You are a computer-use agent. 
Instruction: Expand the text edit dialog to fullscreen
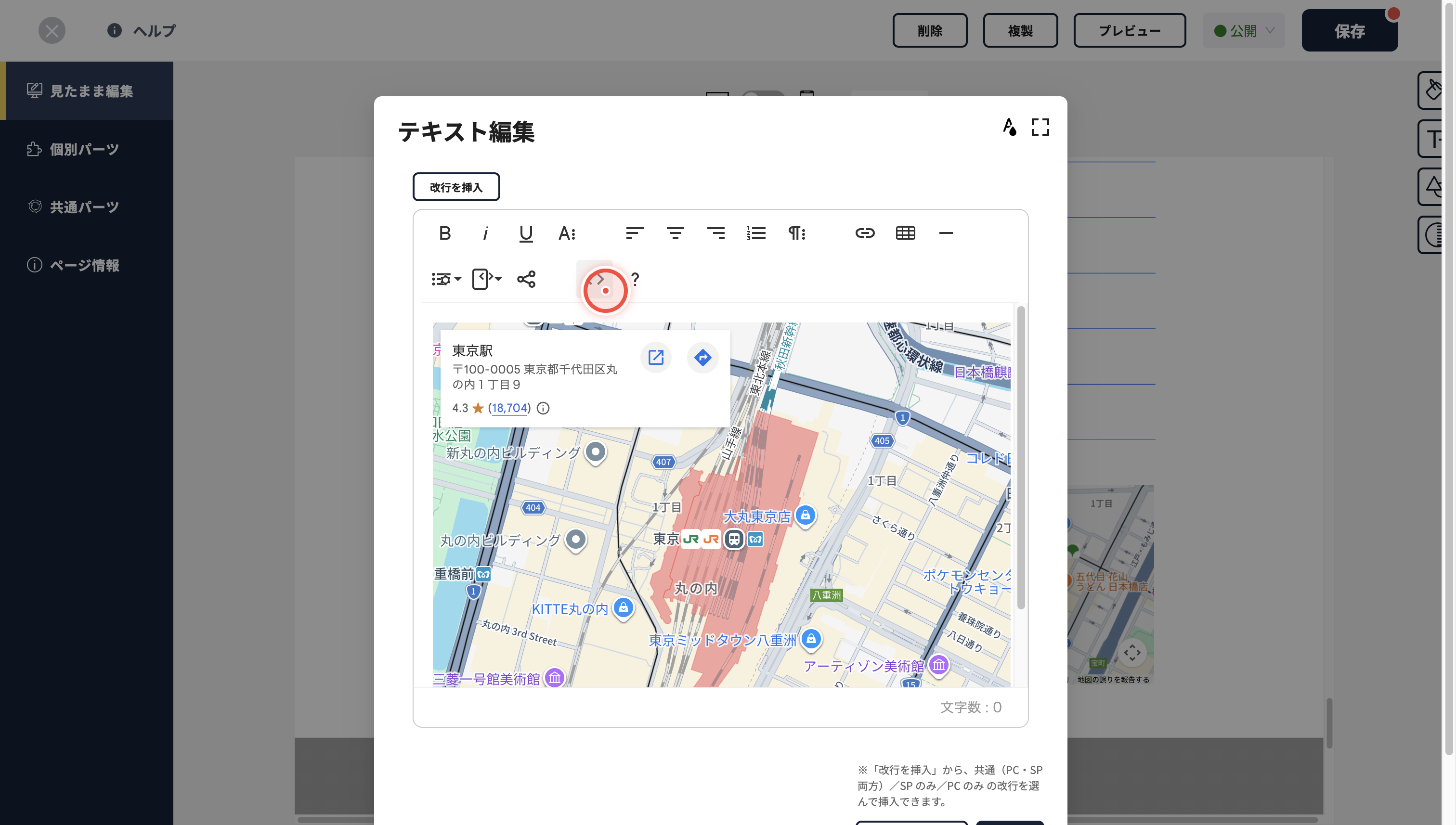pos(1040,127)
